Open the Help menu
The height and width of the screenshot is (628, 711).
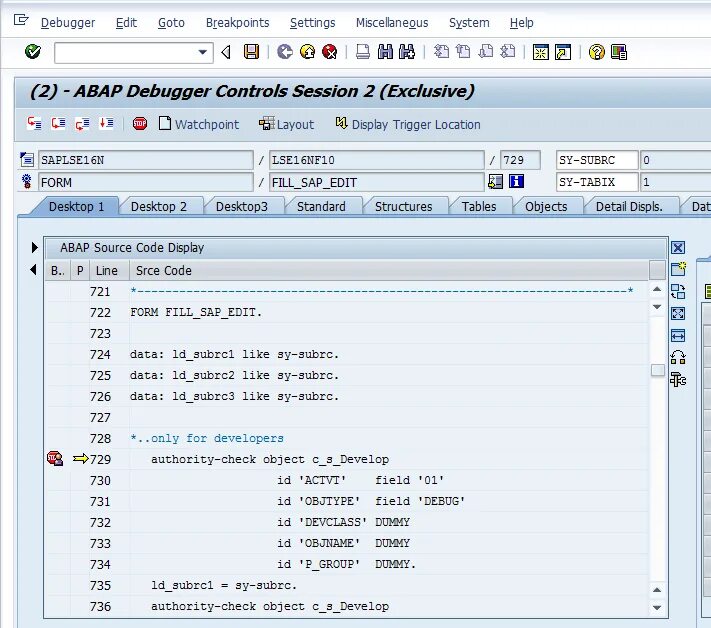521,23
